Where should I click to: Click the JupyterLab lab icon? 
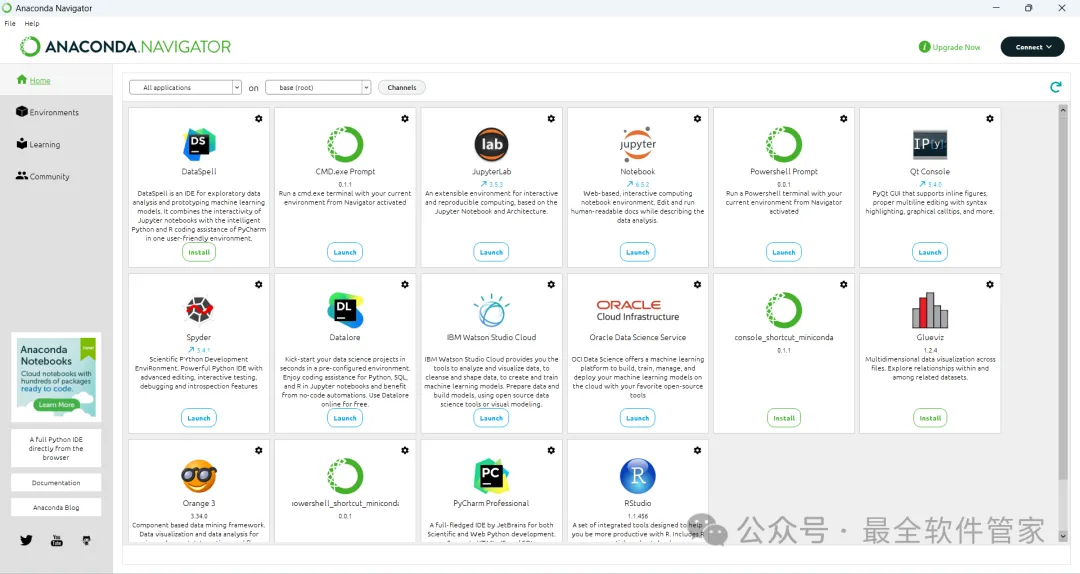coord(492,144)
